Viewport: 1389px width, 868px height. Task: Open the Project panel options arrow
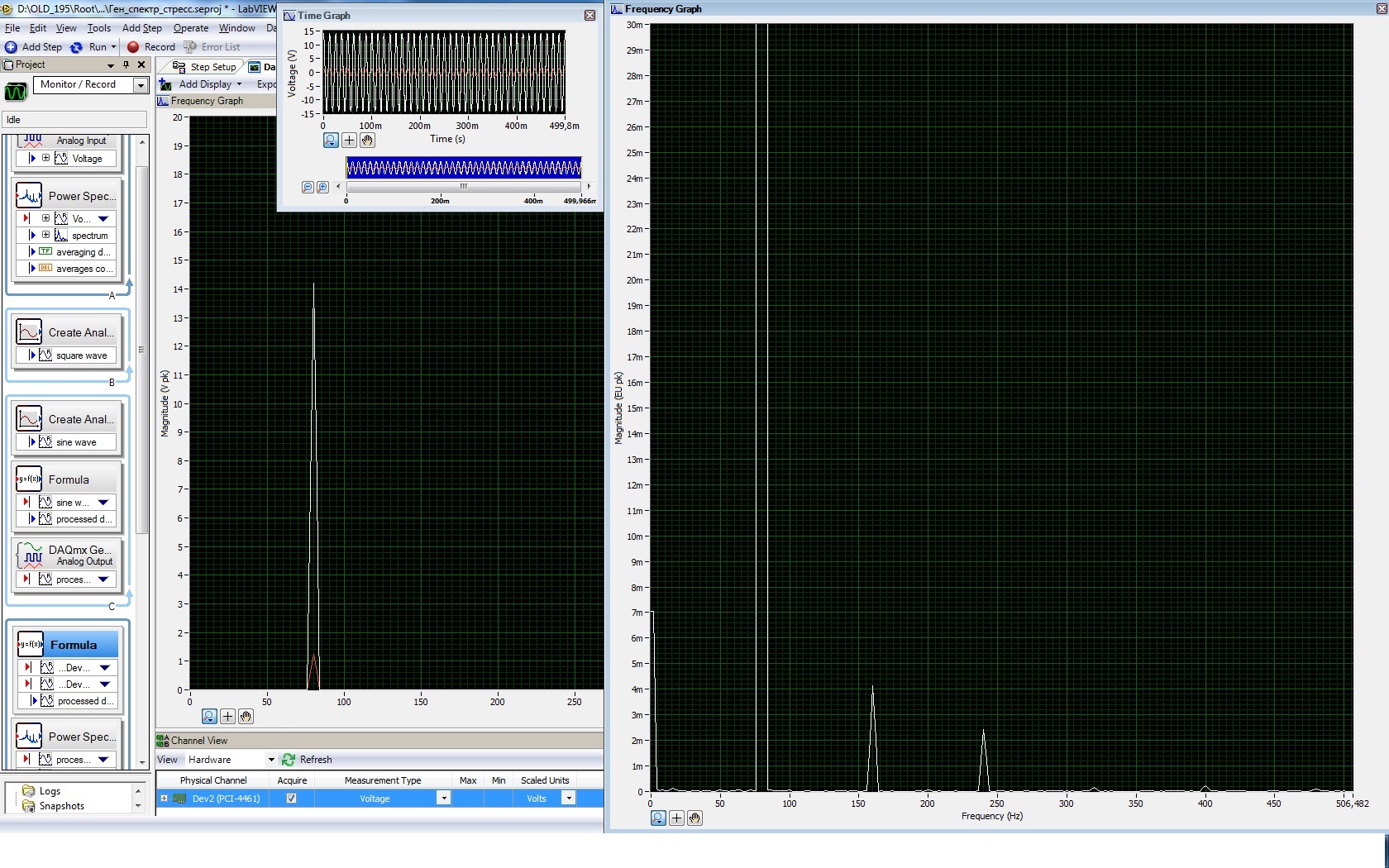click(111, 65)
